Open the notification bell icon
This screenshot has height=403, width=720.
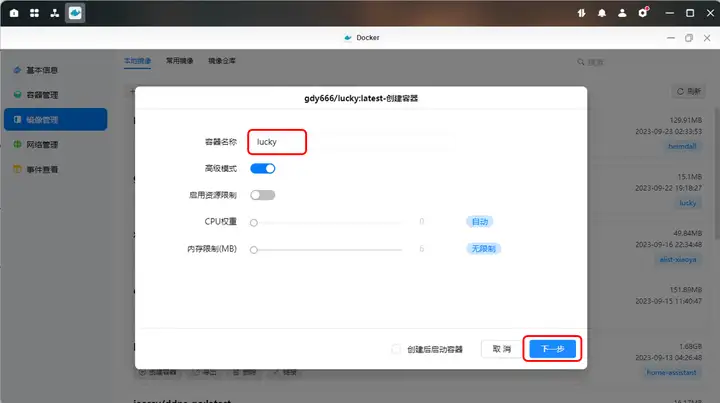click(602, 13)
